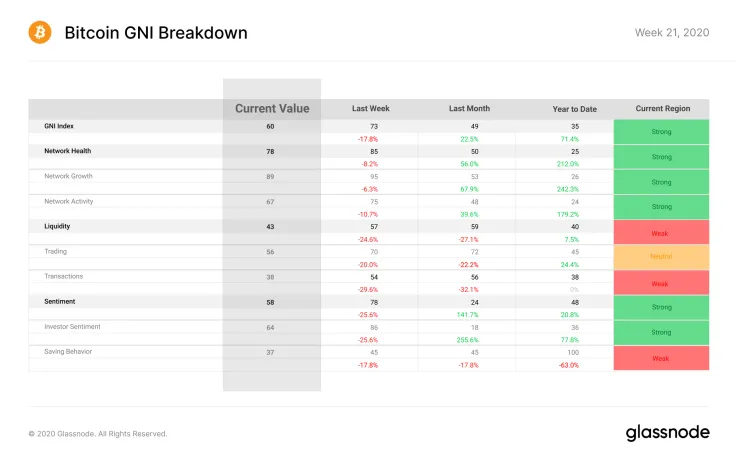Click the glassnode logo at the bottom
Screen dimensions: 736x462
coord(667,432)
